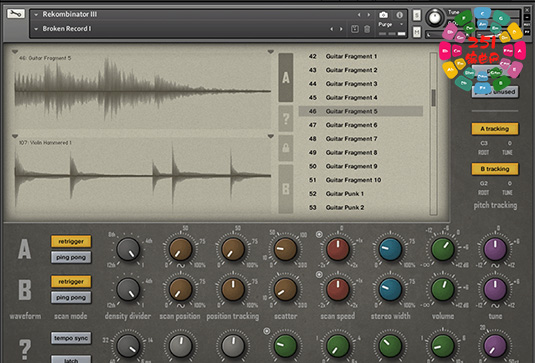Open the instrument info icon
The image size is (535, 363).
(400, 15)
